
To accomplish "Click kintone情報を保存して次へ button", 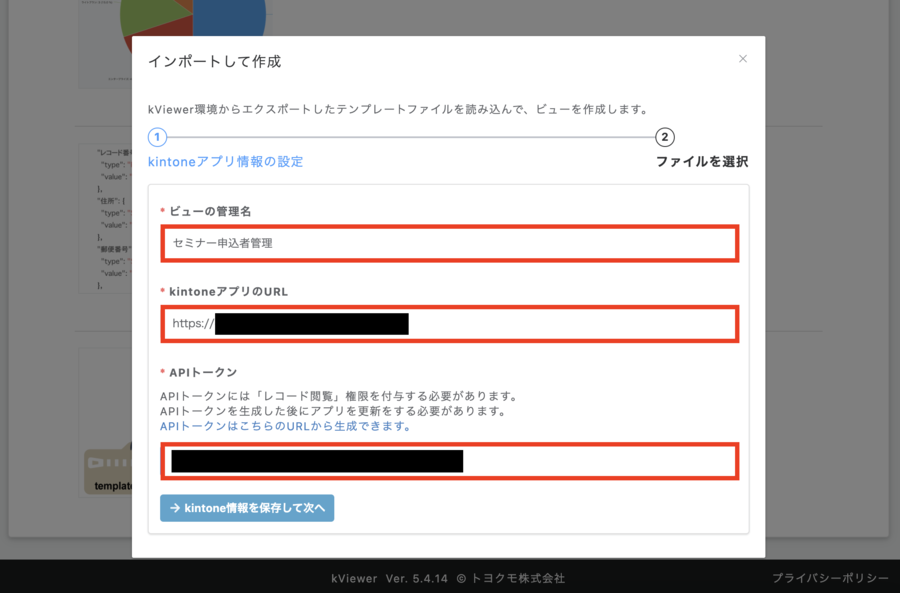I will pos(247,508).
